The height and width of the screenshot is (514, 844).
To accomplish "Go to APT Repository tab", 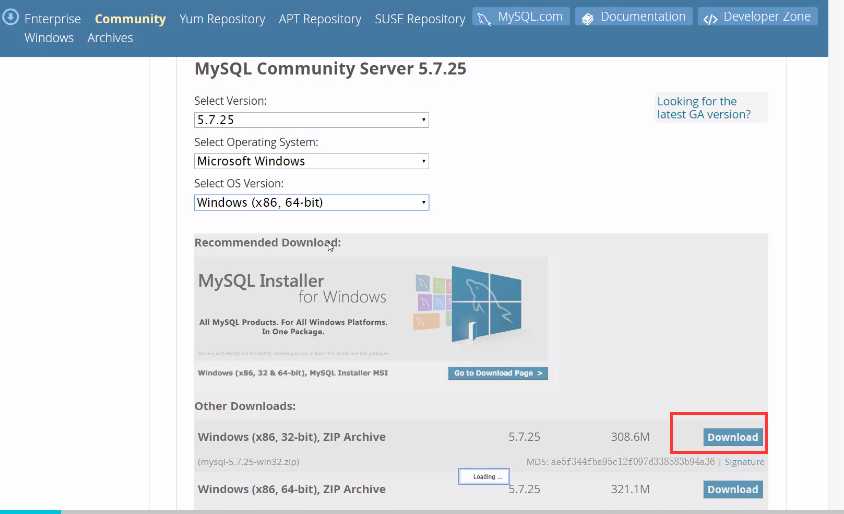I will click(320, 19).
